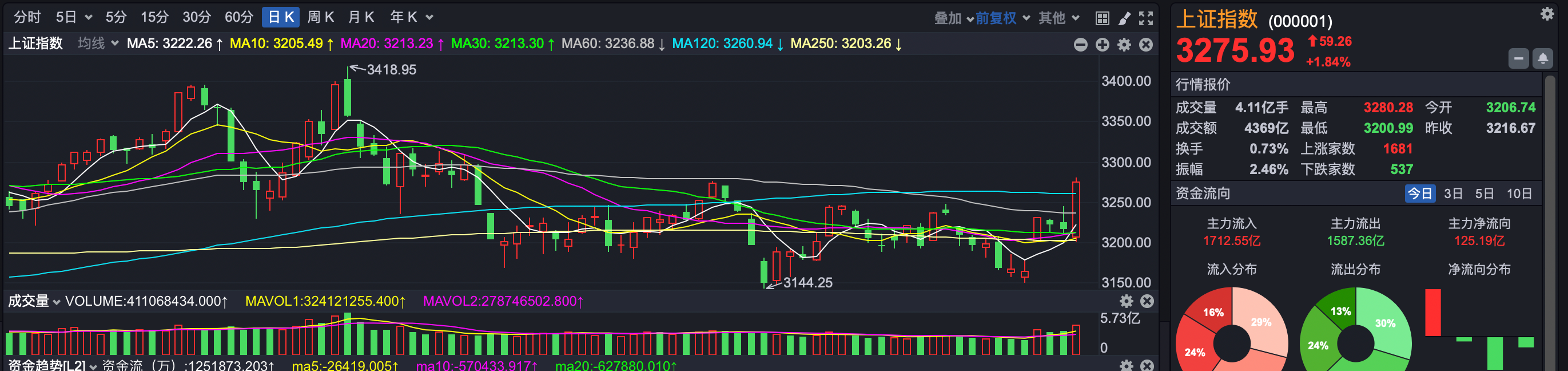Open the multi-chart grid layout
The image size is (1568, 371).
coord(1102,18)
